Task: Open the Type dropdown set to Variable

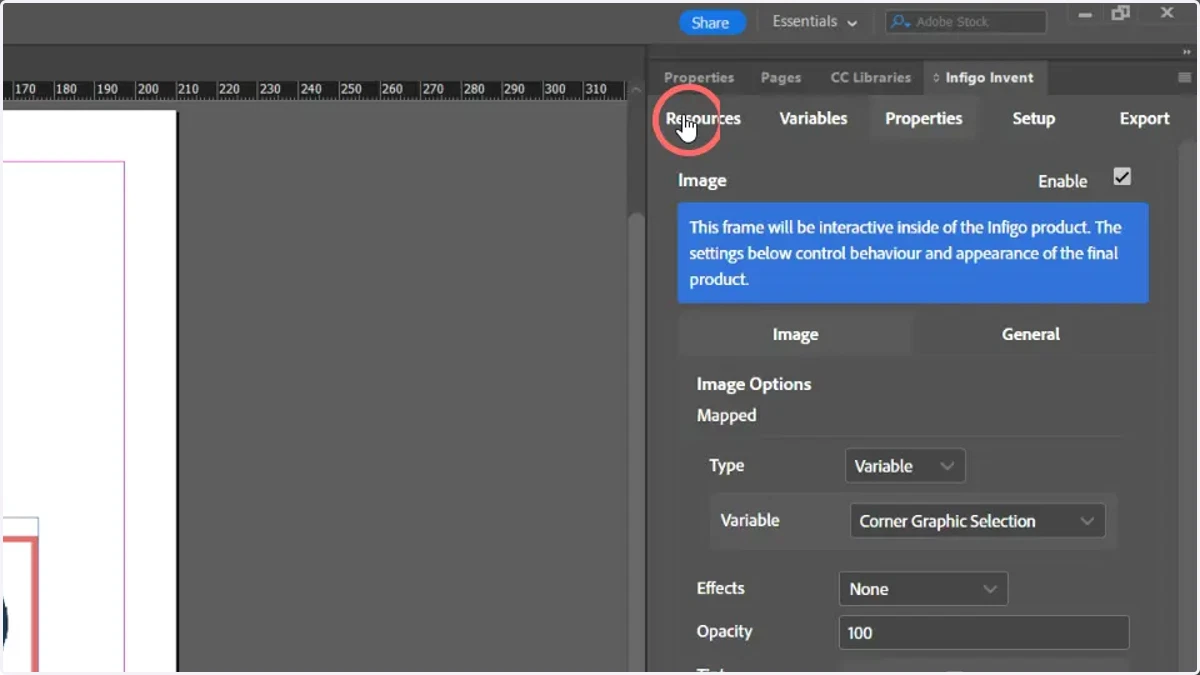Action: pos(905,466)
